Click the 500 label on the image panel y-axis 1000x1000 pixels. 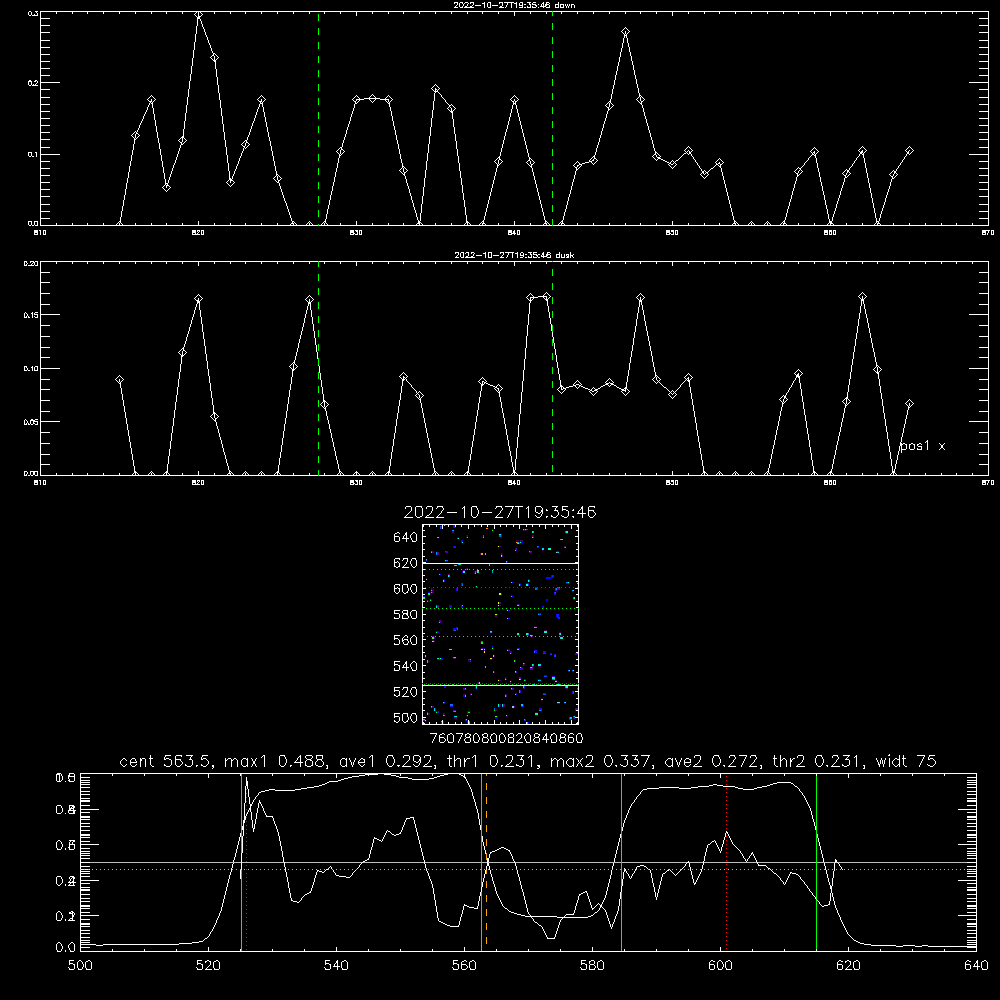coord(406,717)
